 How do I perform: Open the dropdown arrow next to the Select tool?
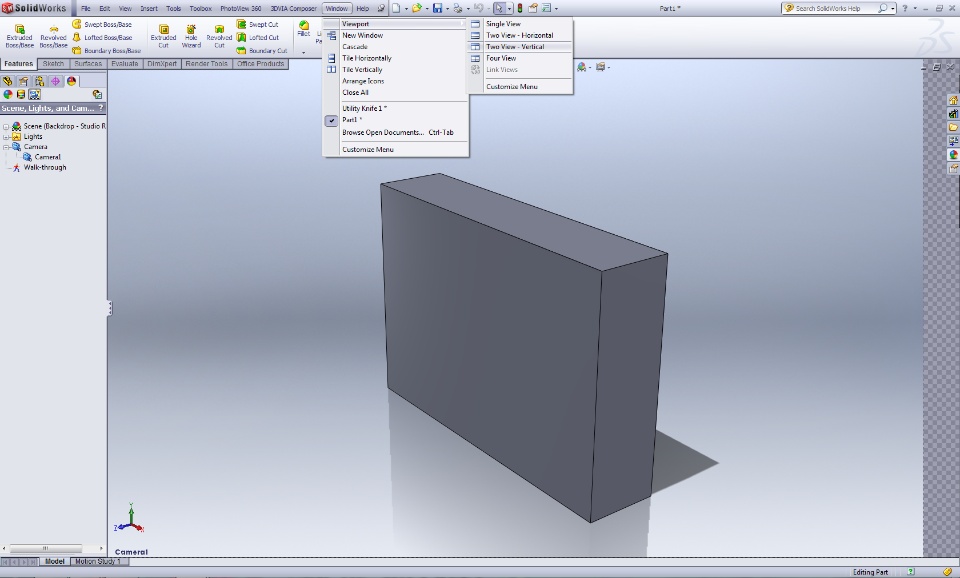click(509, 9)
